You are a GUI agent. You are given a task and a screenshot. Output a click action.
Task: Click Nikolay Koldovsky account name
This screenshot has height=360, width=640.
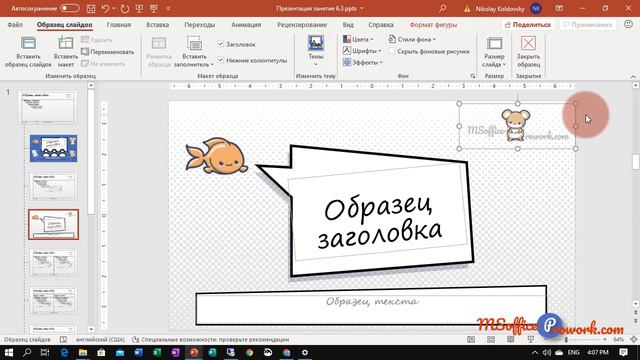tap(500, 9)
